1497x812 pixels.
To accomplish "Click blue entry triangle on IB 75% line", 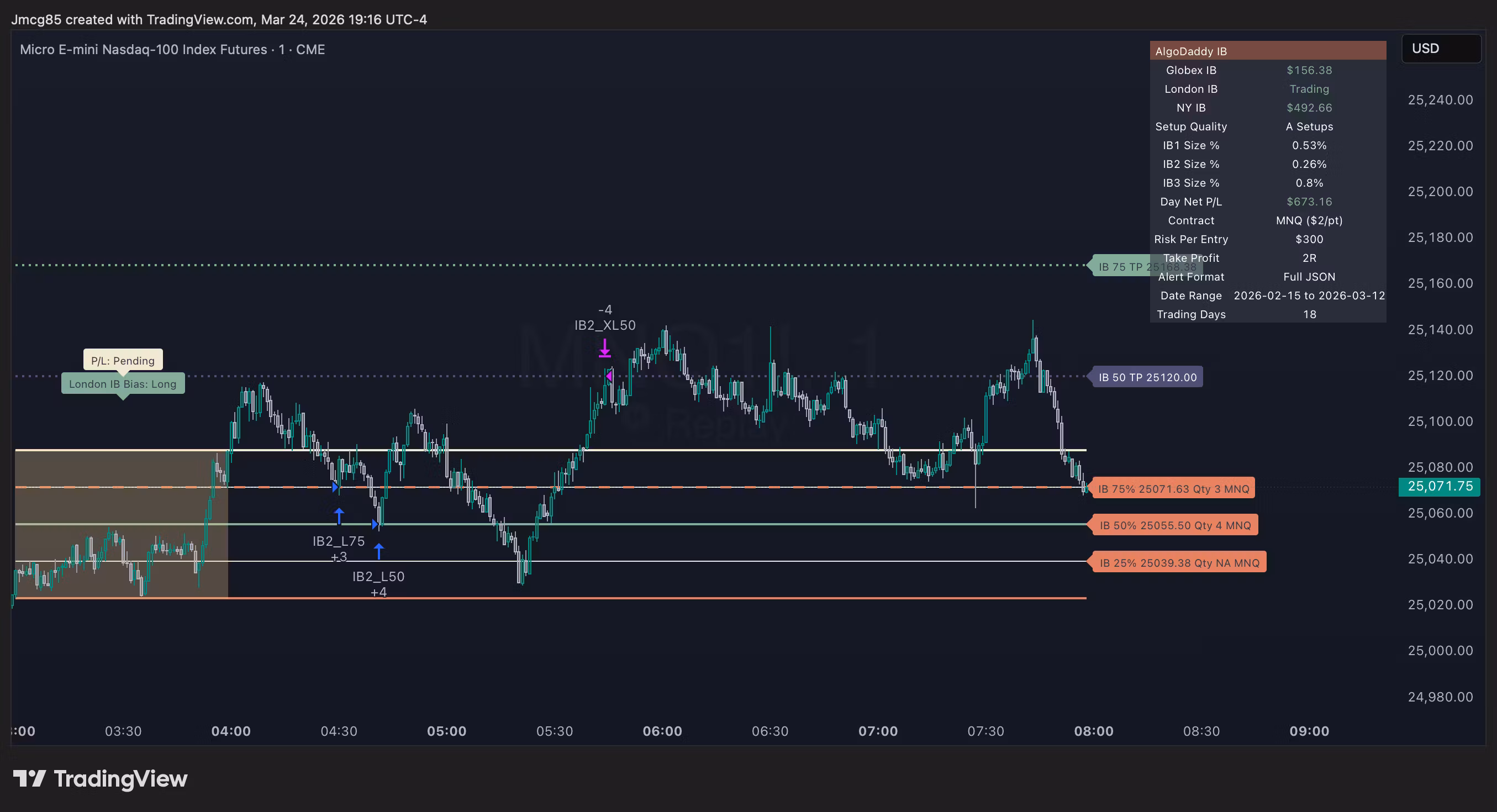I will pos(335,487).
